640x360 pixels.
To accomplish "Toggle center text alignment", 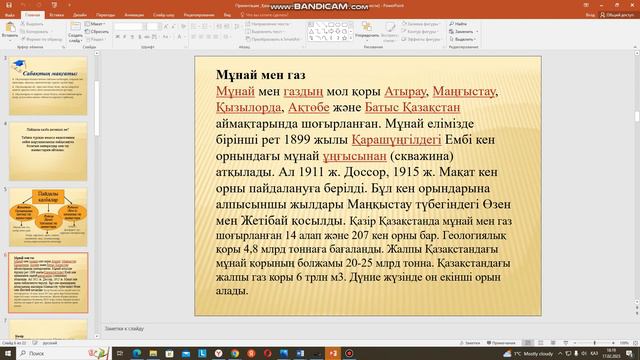I will (x=201, y=37).
